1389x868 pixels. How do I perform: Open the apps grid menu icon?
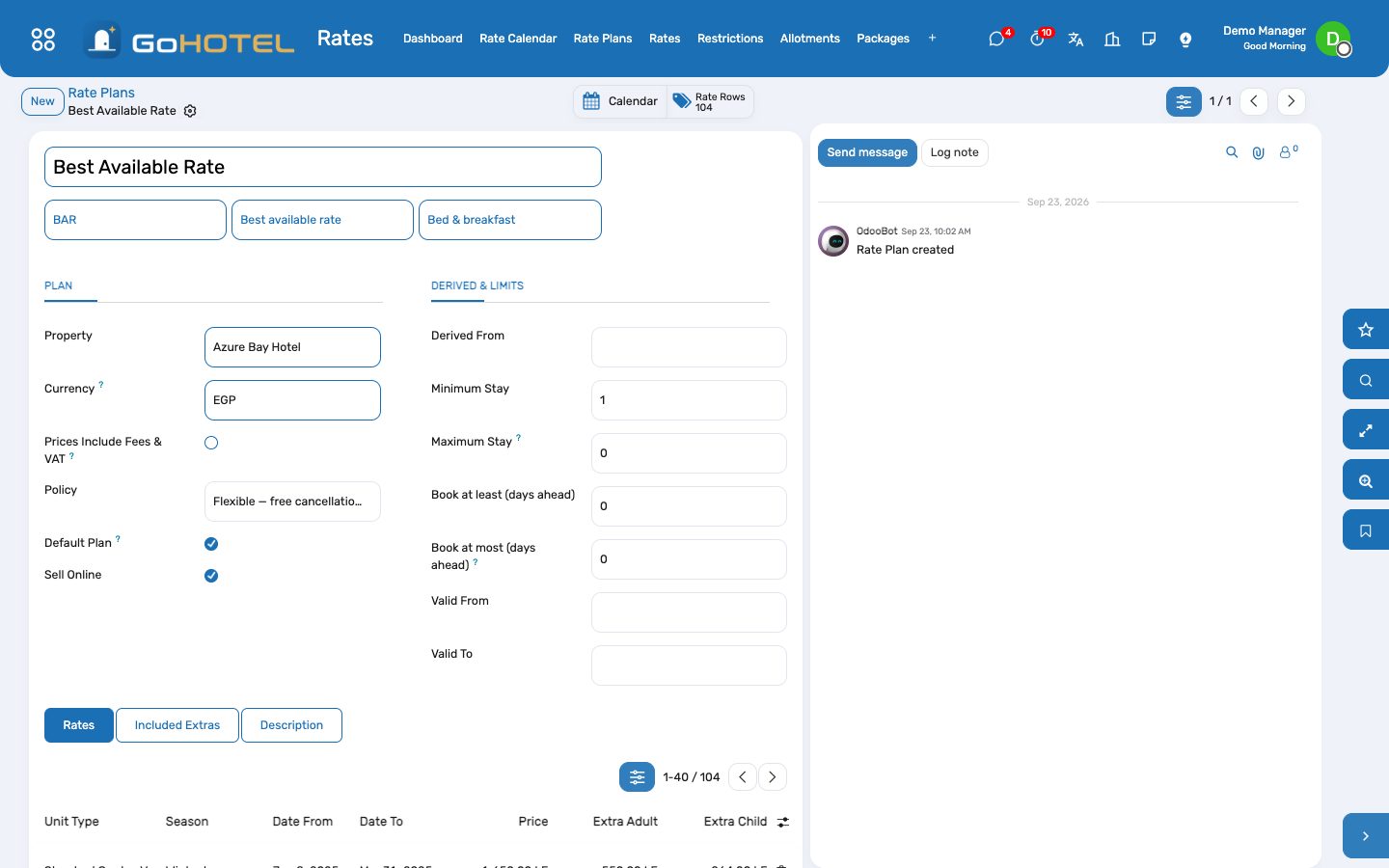point(43,39)
